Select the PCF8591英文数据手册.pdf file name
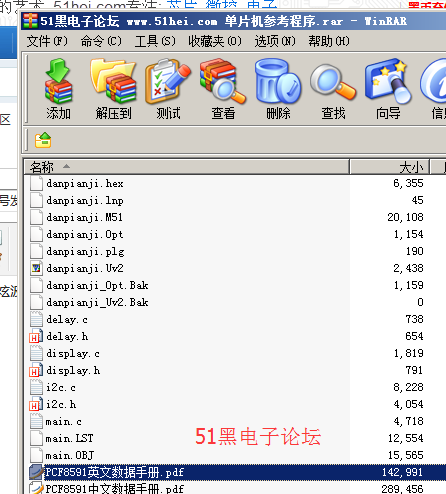Image resolution: width=446 pixels, height=494 pixels. click(x=114, y=472)
